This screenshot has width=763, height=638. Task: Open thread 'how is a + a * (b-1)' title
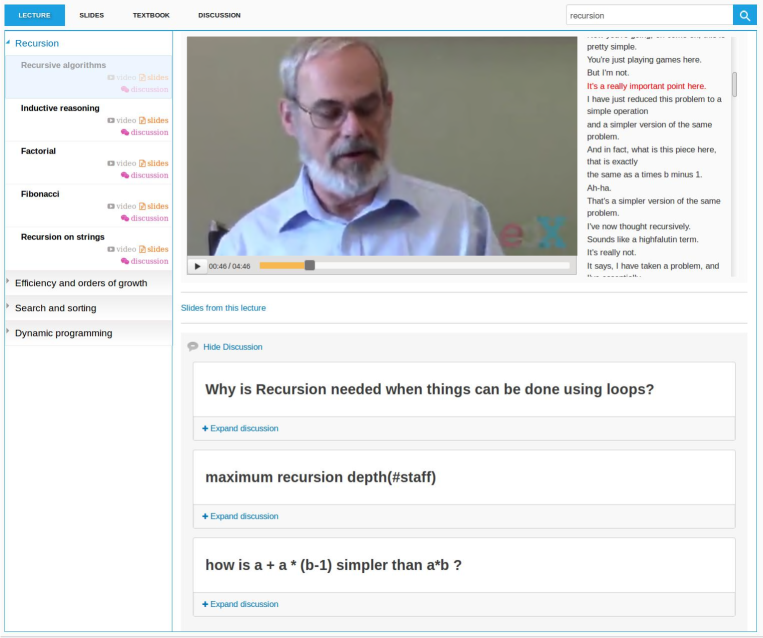click(333, 565)
